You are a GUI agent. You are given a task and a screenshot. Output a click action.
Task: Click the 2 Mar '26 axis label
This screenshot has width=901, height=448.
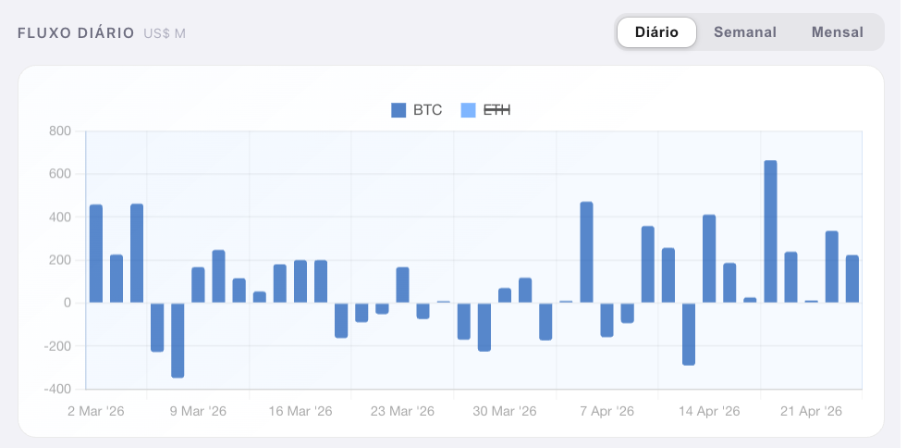click(x=97, y=411)
